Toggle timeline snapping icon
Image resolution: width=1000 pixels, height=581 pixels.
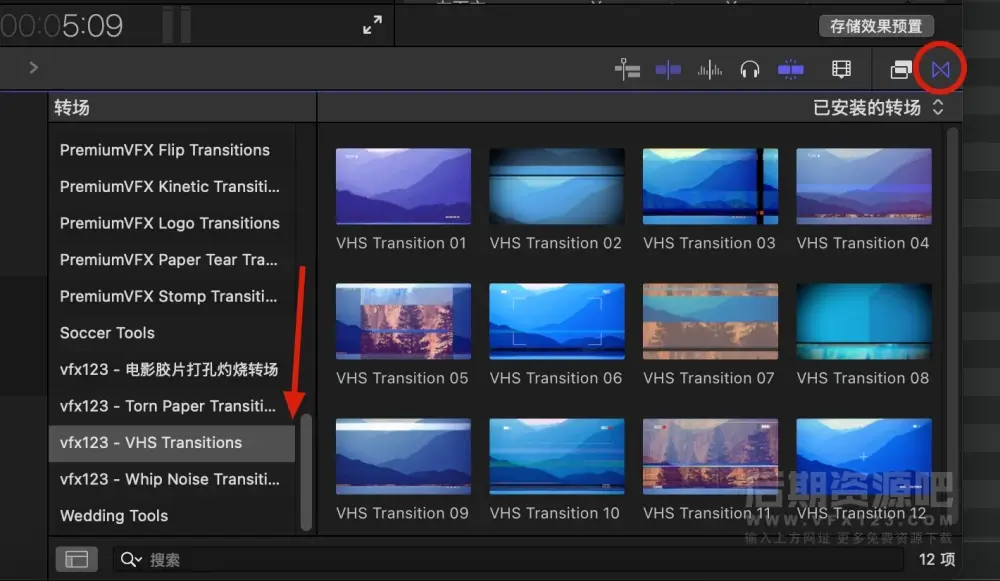pyautogui.click(x=791, y=69)
